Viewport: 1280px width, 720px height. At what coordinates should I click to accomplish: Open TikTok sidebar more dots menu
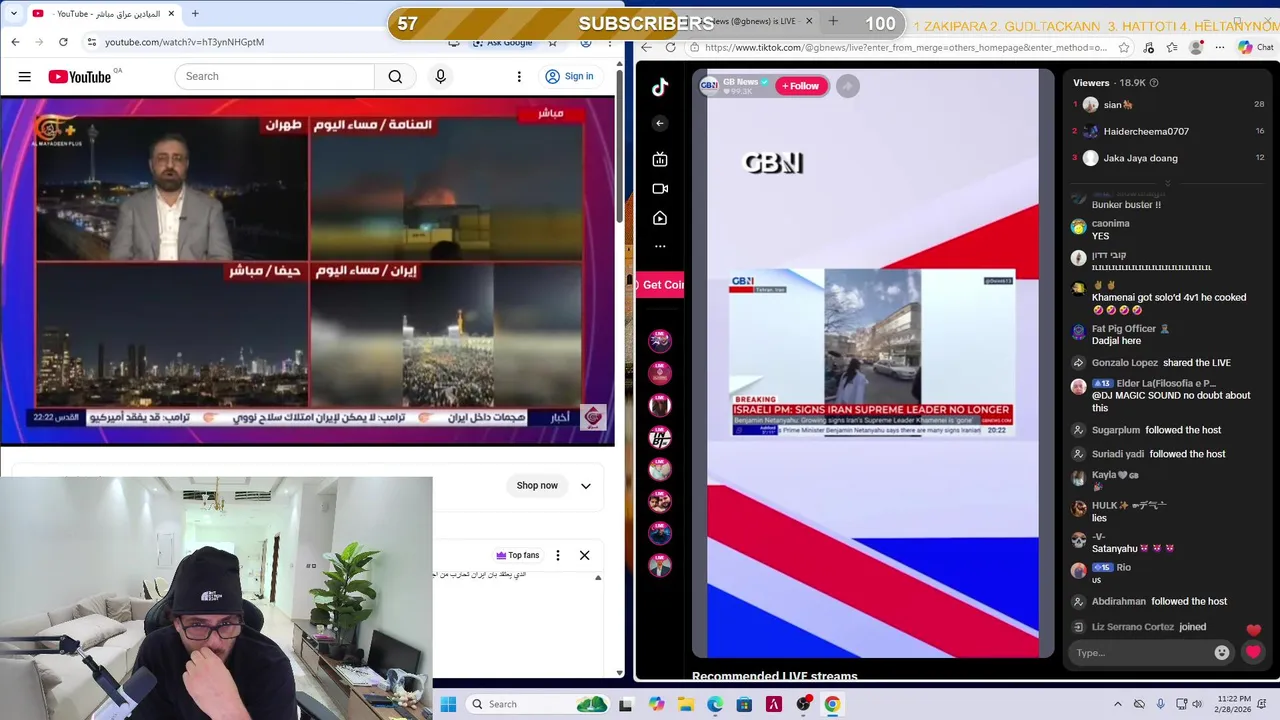pos(660,246)
